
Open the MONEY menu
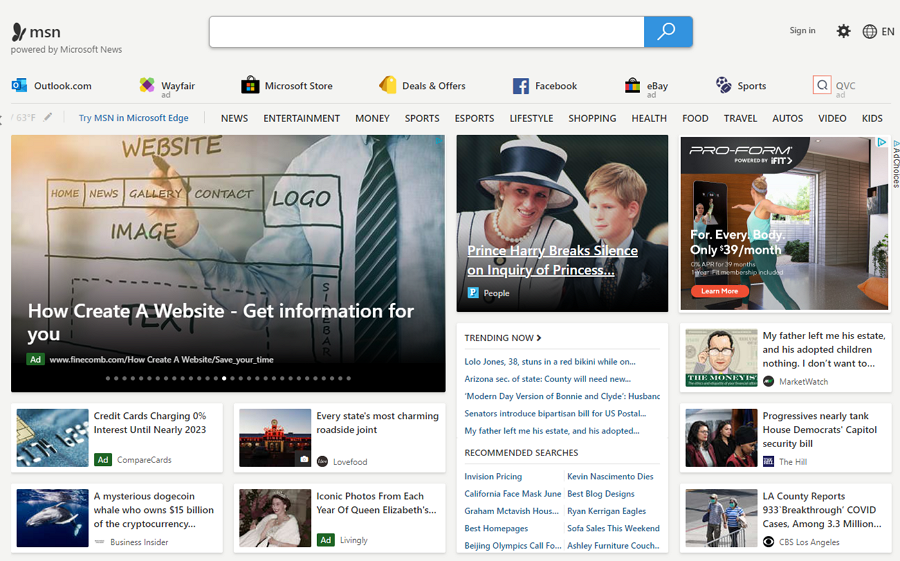pyautogui.click(x=372, y=118)
